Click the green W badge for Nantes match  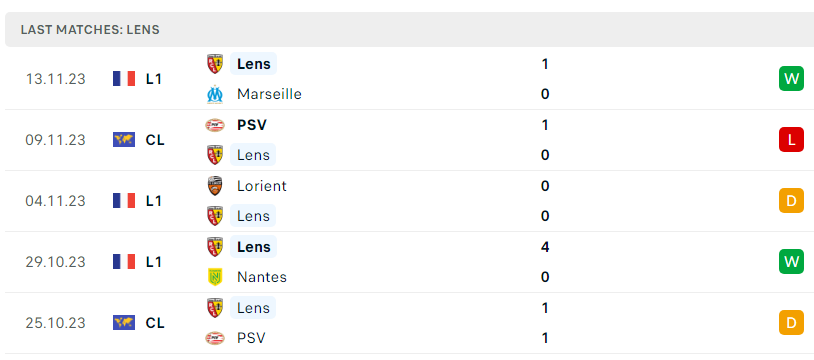pos(791,261)
